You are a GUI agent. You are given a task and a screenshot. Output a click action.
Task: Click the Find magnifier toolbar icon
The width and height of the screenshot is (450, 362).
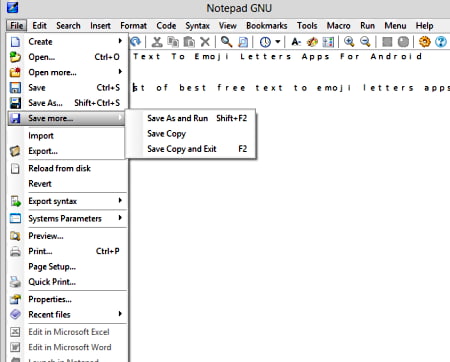(226, 42)
